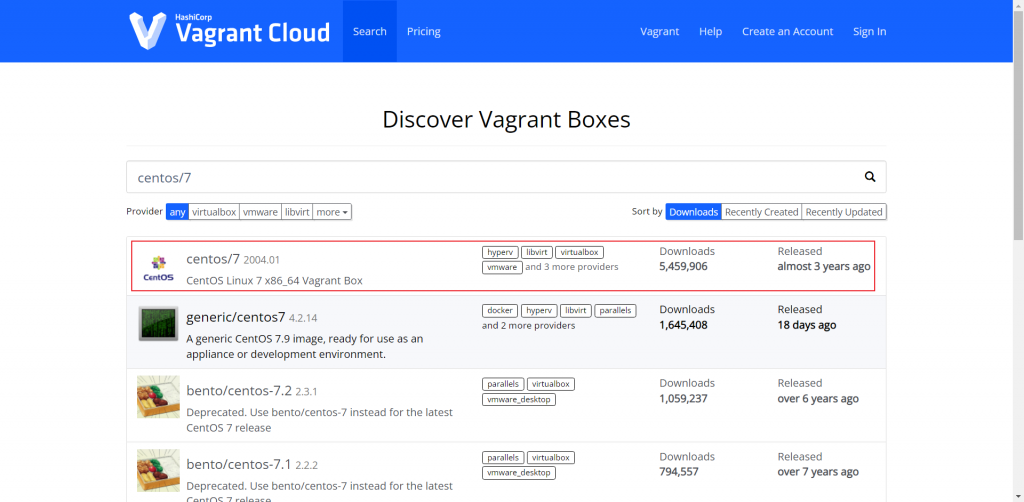
Task: Open the generic/centos7 box title
Action: 236,318
